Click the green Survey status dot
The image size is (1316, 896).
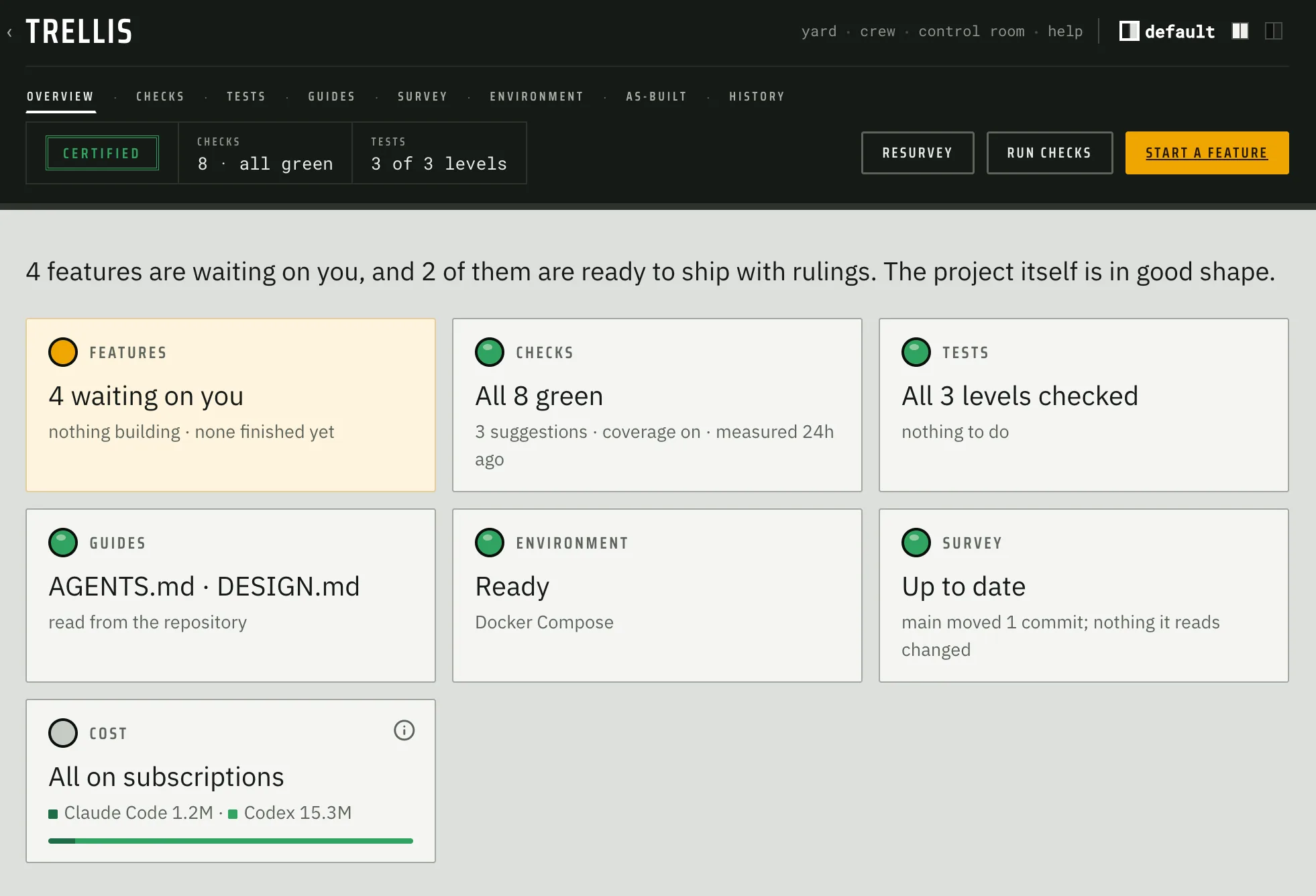[916, 543]
